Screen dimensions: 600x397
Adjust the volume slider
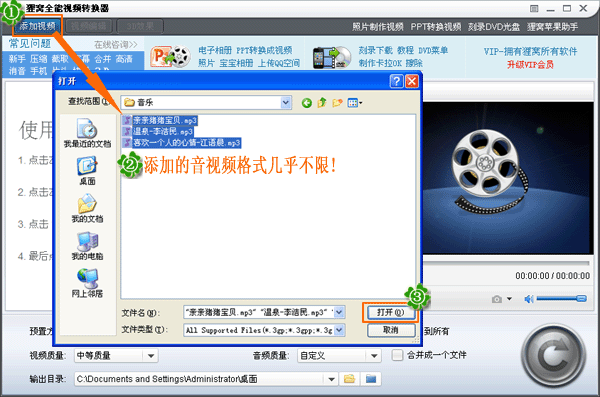point(561,299)
